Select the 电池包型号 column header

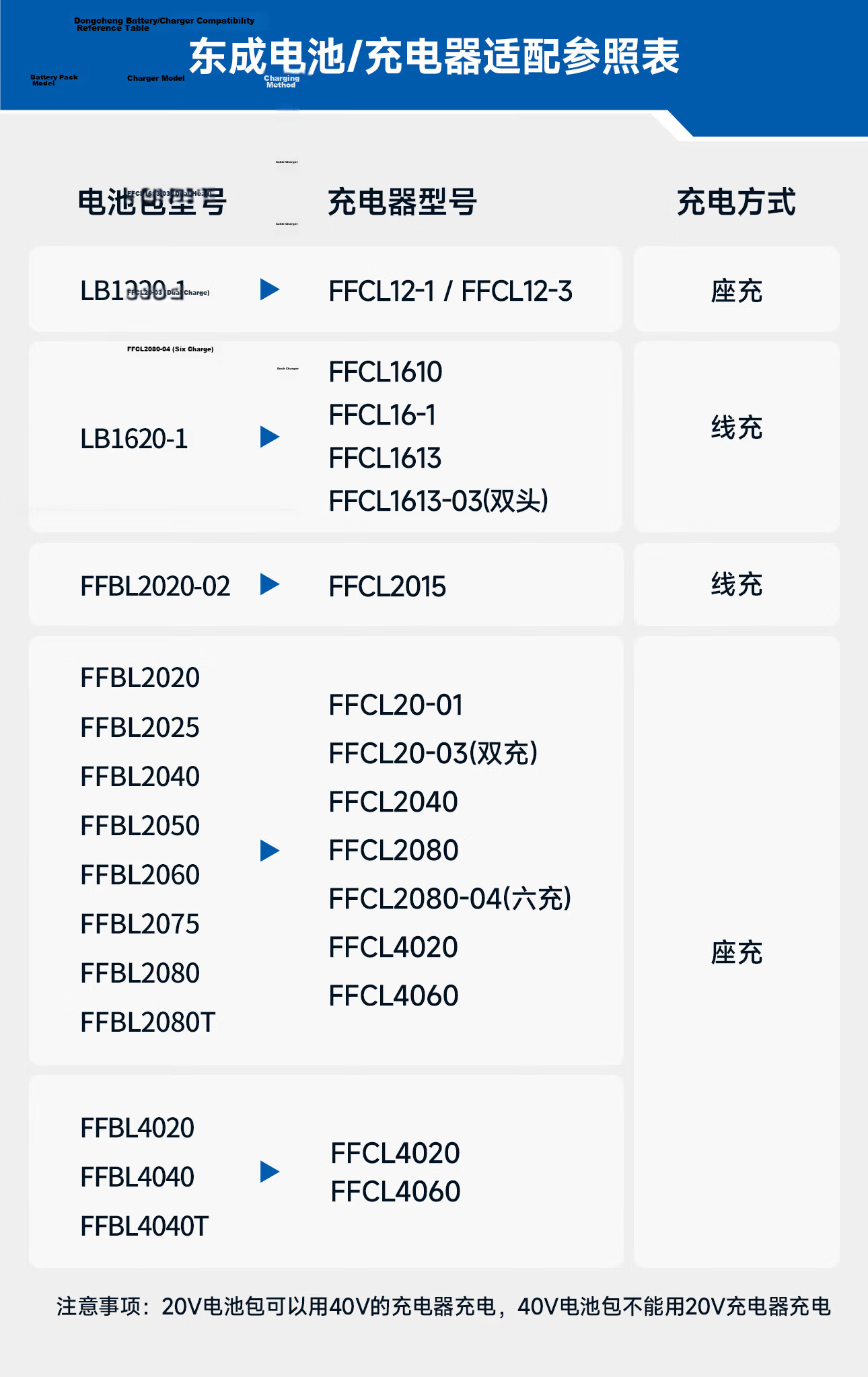[152, 202]
